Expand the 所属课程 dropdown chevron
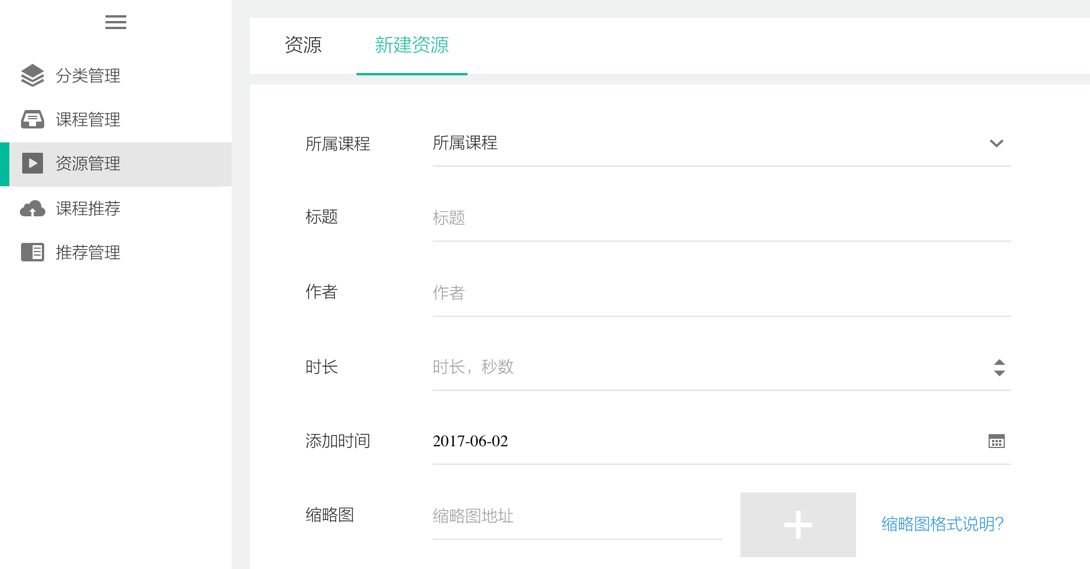Viewport: 1090px width, 569px height. point(996,143)
